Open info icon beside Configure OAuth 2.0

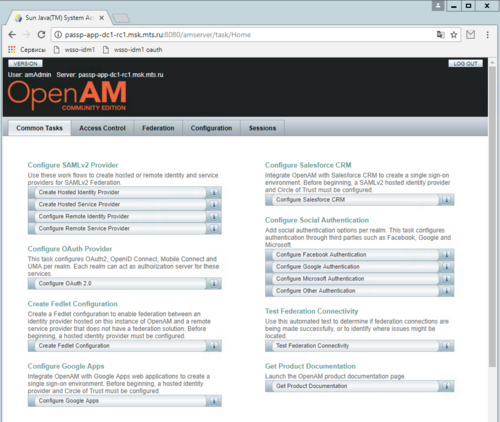(x=214, y=283)
